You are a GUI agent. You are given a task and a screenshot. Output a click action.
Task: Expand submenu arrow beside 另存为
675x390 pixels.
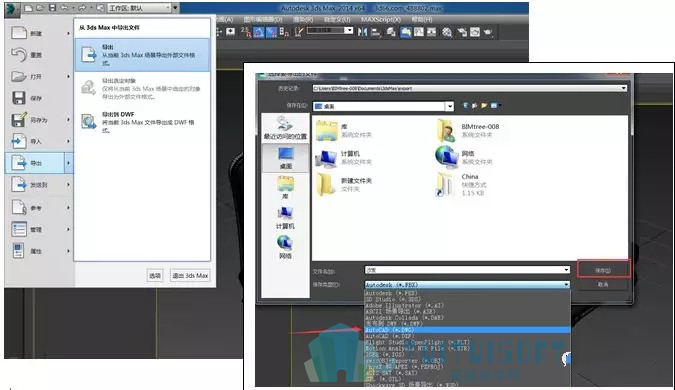[x=68, y=120]
